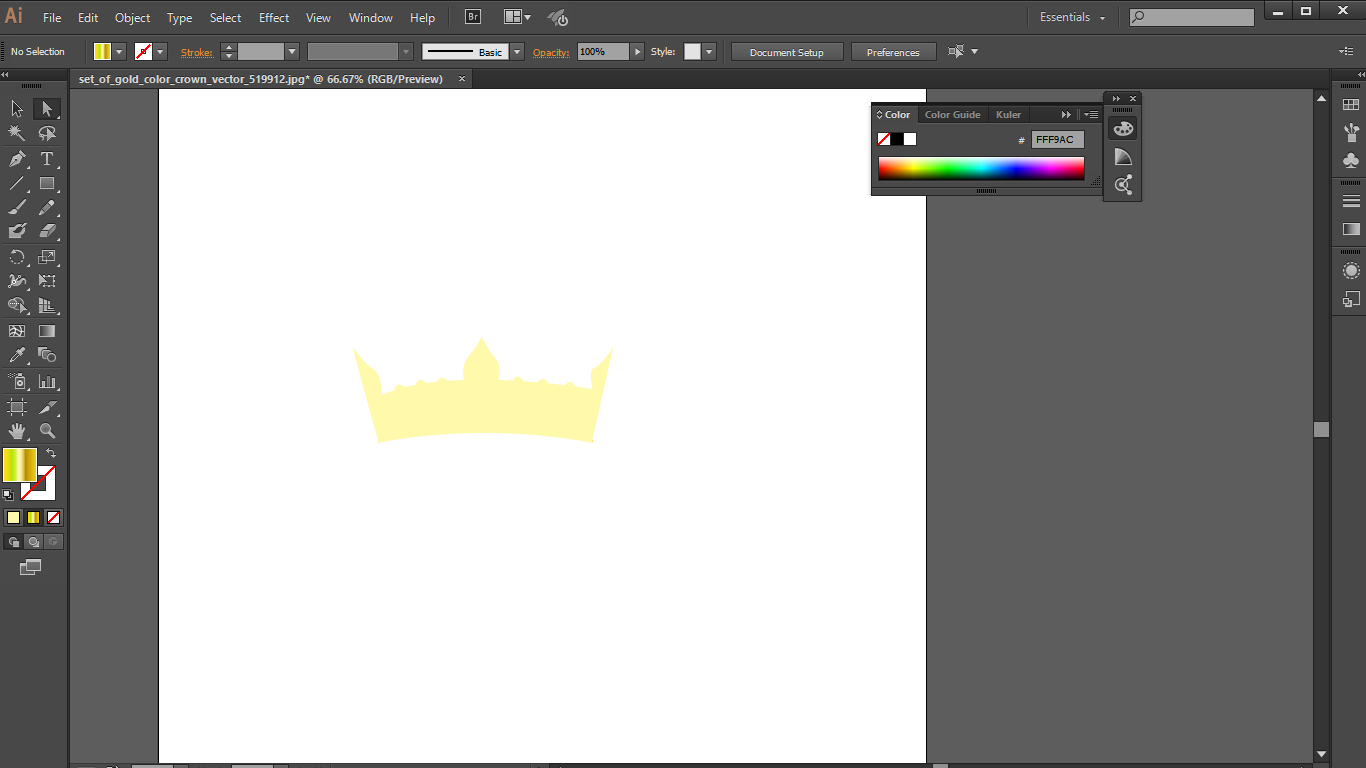The image size is (1366, 768).
Task: Switch to the Kuler tab
Action: (x=1008, y=114)
